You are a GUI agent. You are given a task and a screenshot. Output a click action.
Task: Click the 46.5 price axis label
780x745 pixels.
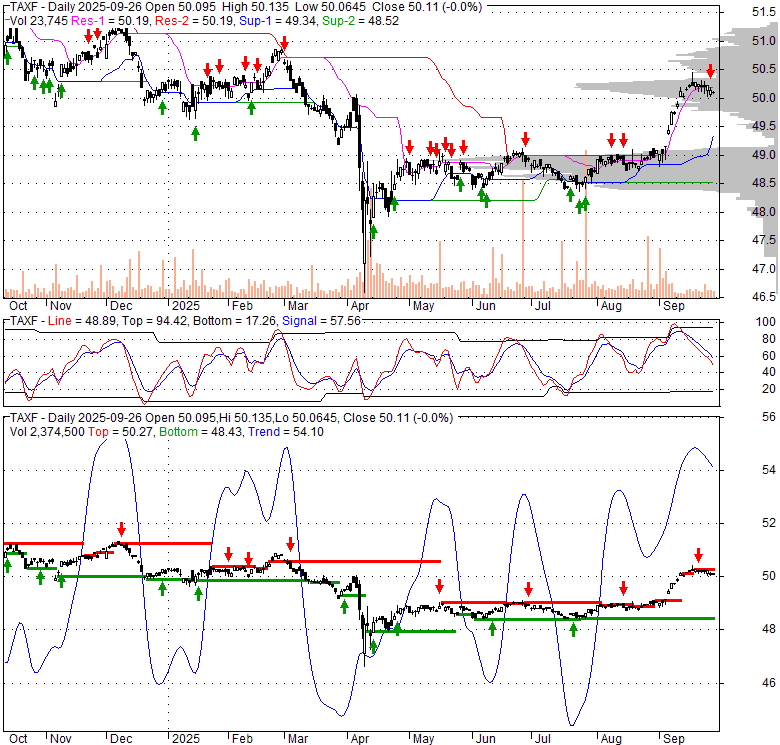(764, 297)
